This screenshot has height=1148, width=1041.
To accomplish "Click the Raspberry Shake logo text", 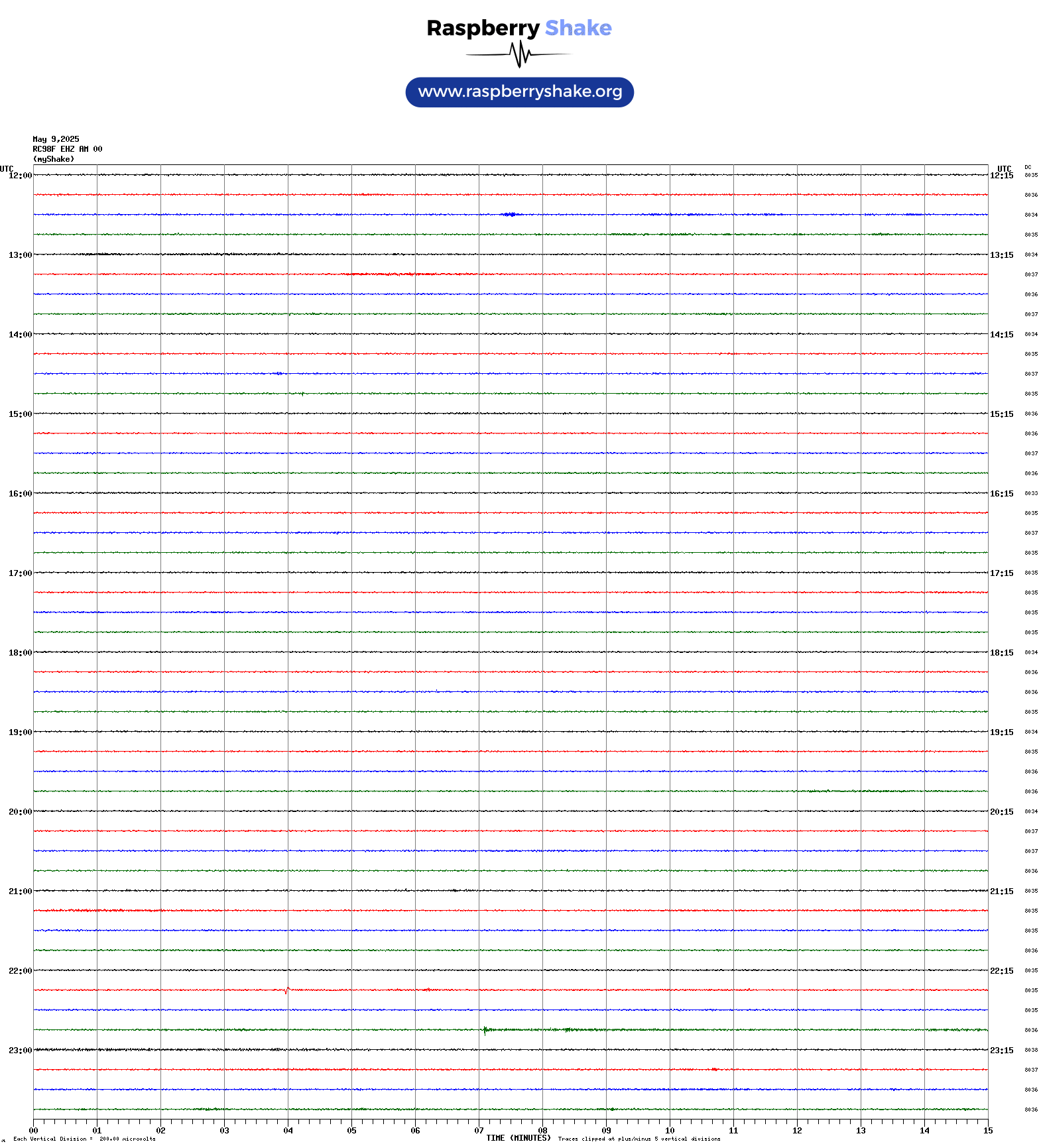I will pos(519,28).
